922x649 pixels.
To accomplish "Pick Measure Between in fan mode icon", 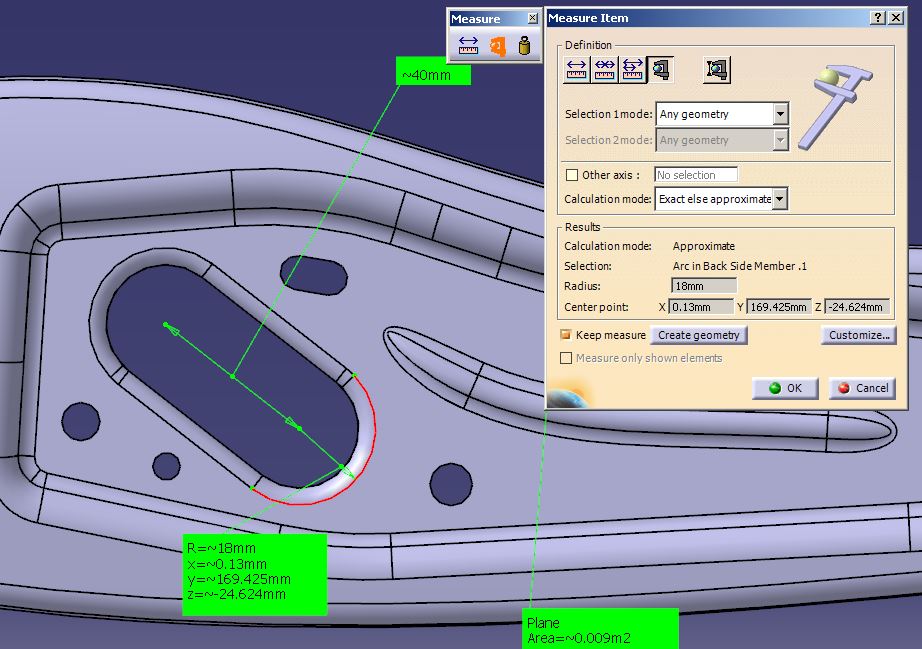I will tap(633, 69).
